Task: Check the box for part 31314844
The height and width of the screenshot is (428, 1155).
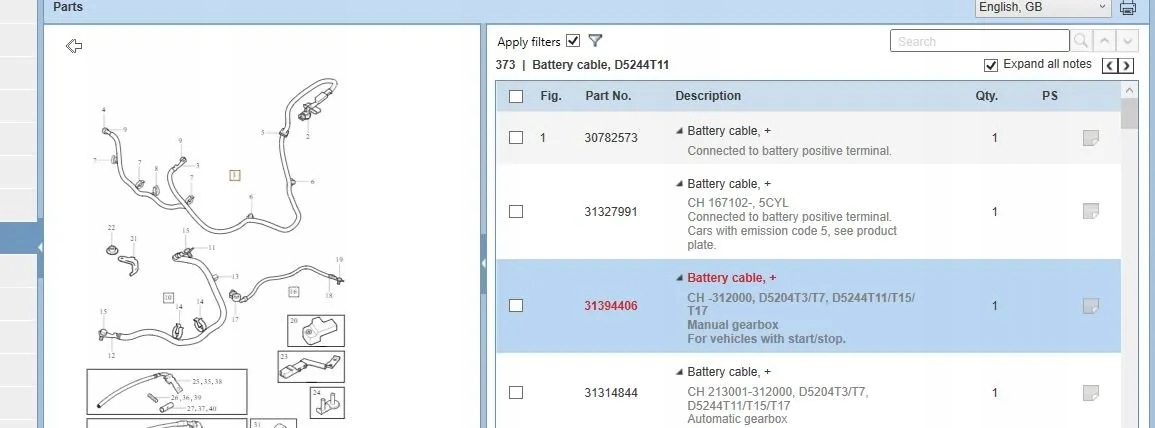Action: coord(516,393)
